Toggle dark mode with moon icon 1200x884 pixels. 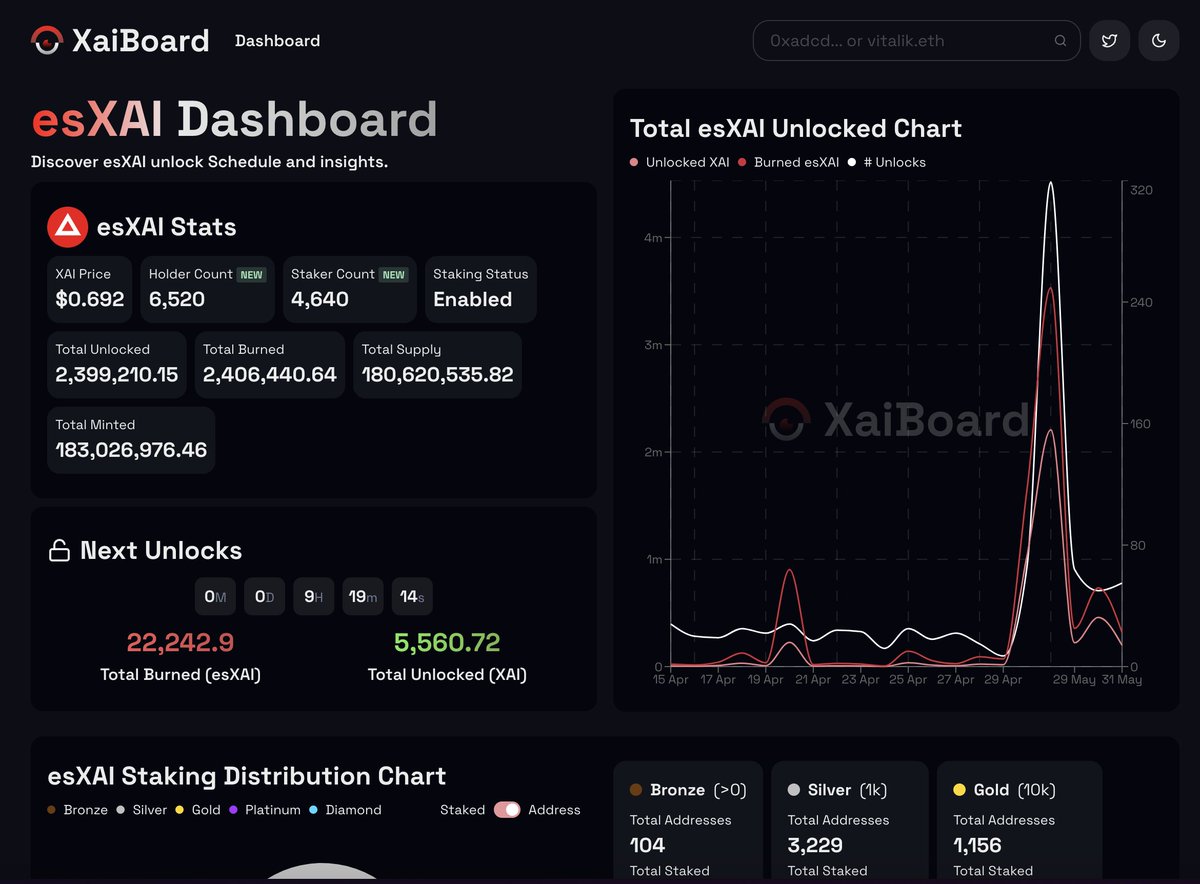click(1159, 41)
